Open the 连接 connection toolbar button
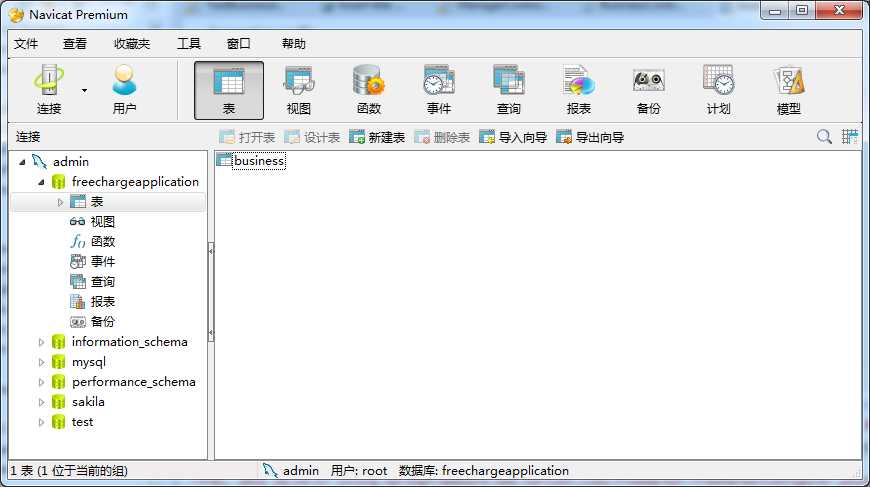 coord(49,90)
